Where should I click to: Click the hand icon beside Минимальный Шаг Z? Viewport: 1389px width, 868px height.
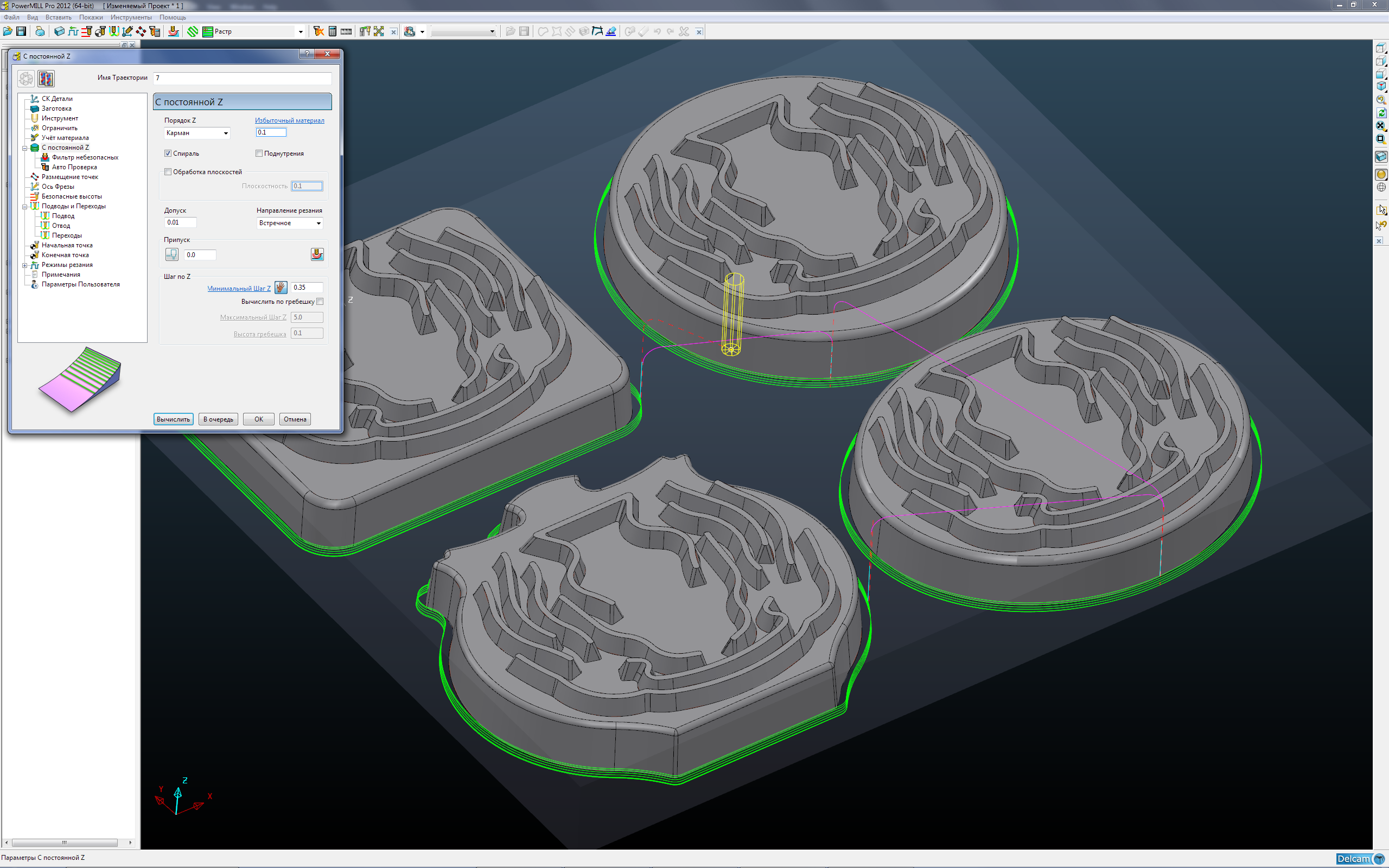(281, 288)
